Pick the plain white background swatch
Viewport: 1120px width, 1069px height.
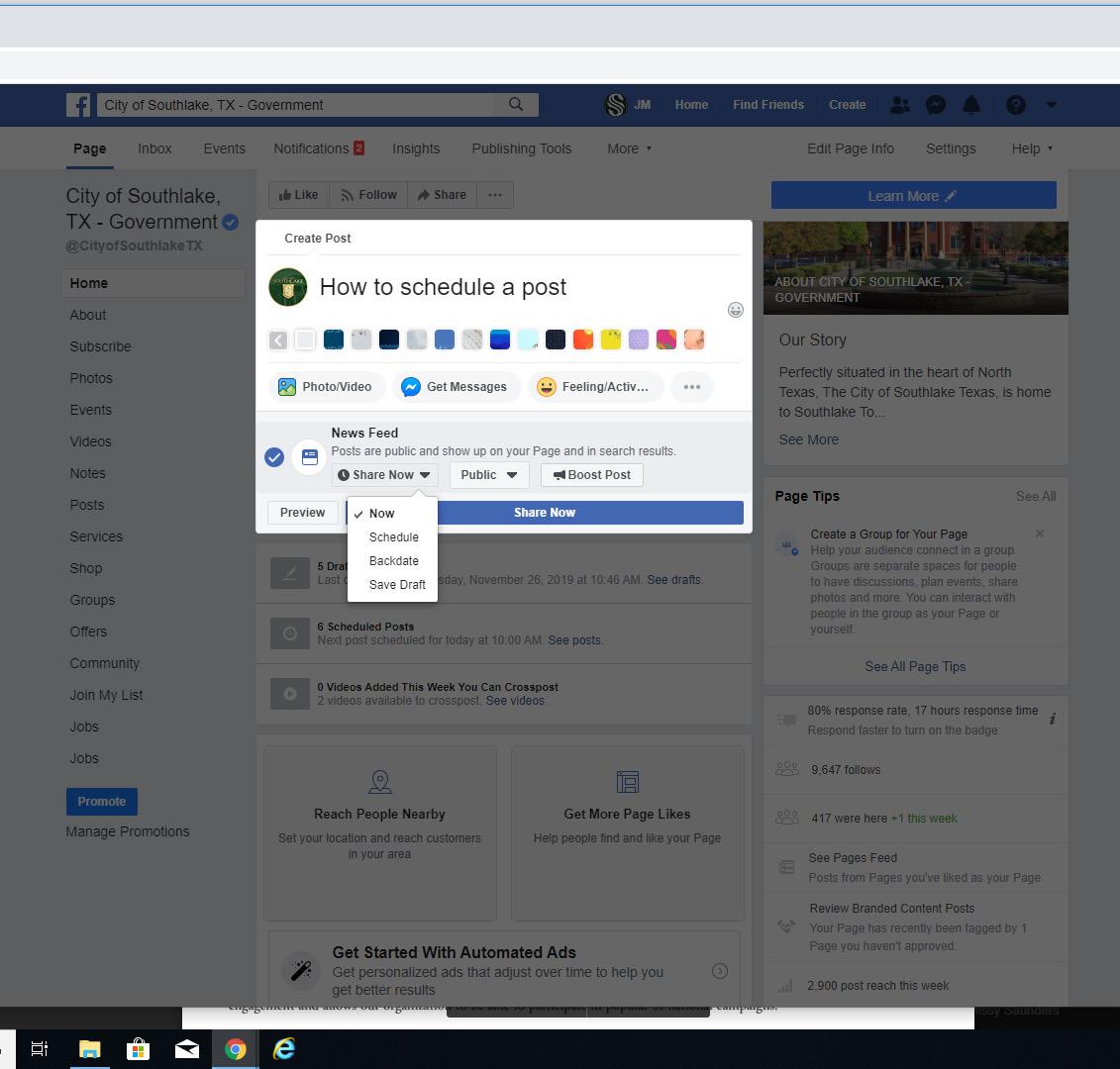click(x=305, y=340)
